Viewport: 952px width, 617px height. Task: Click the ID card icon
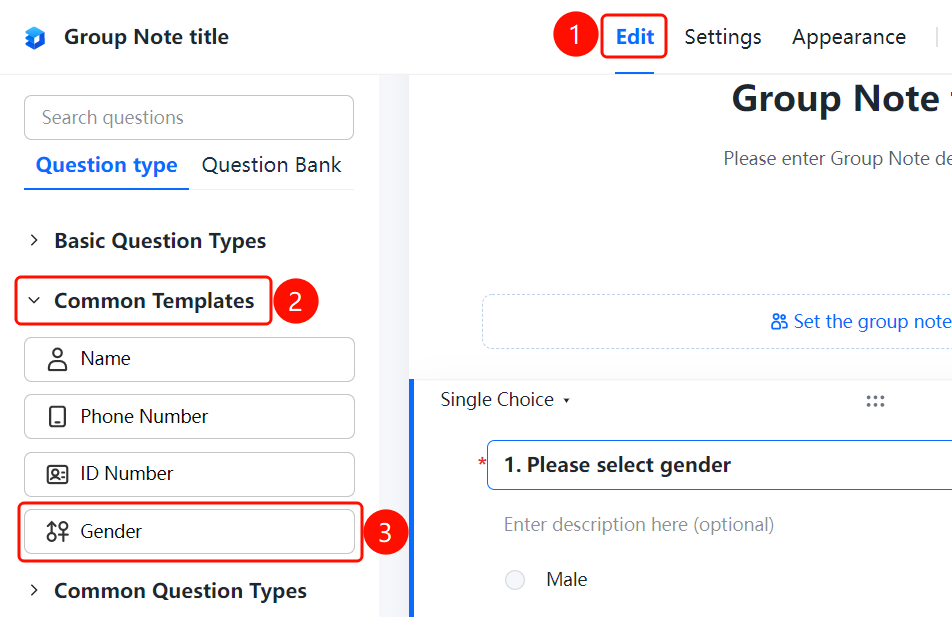point(58,474)
